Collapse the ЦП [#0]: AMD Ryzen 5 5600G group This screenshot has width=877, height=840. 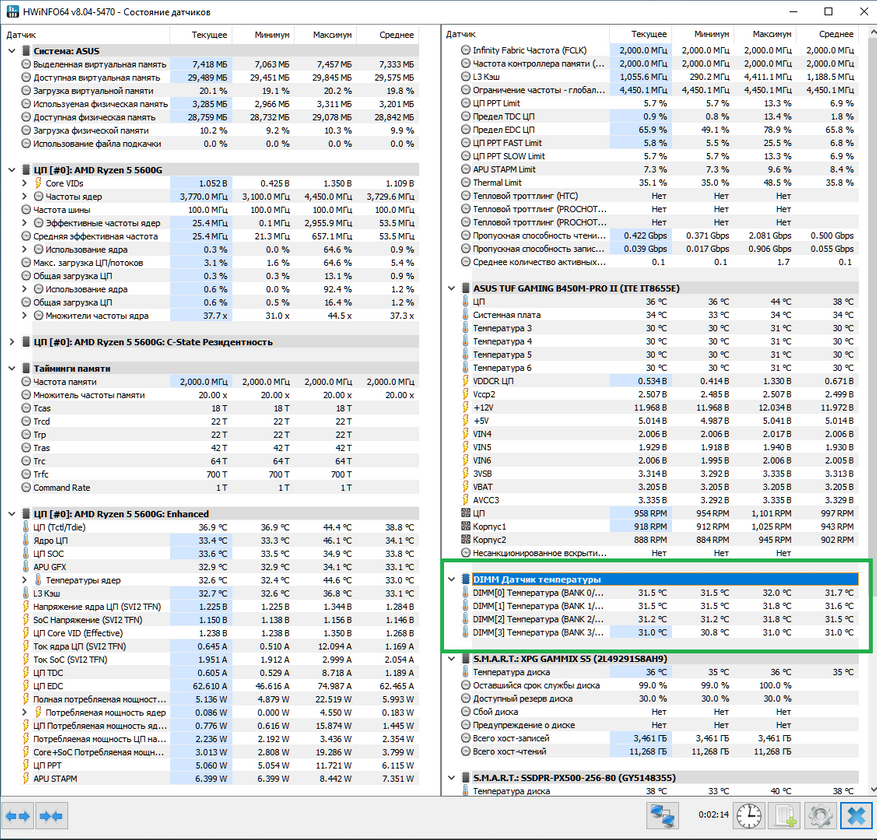click(12, 169)
